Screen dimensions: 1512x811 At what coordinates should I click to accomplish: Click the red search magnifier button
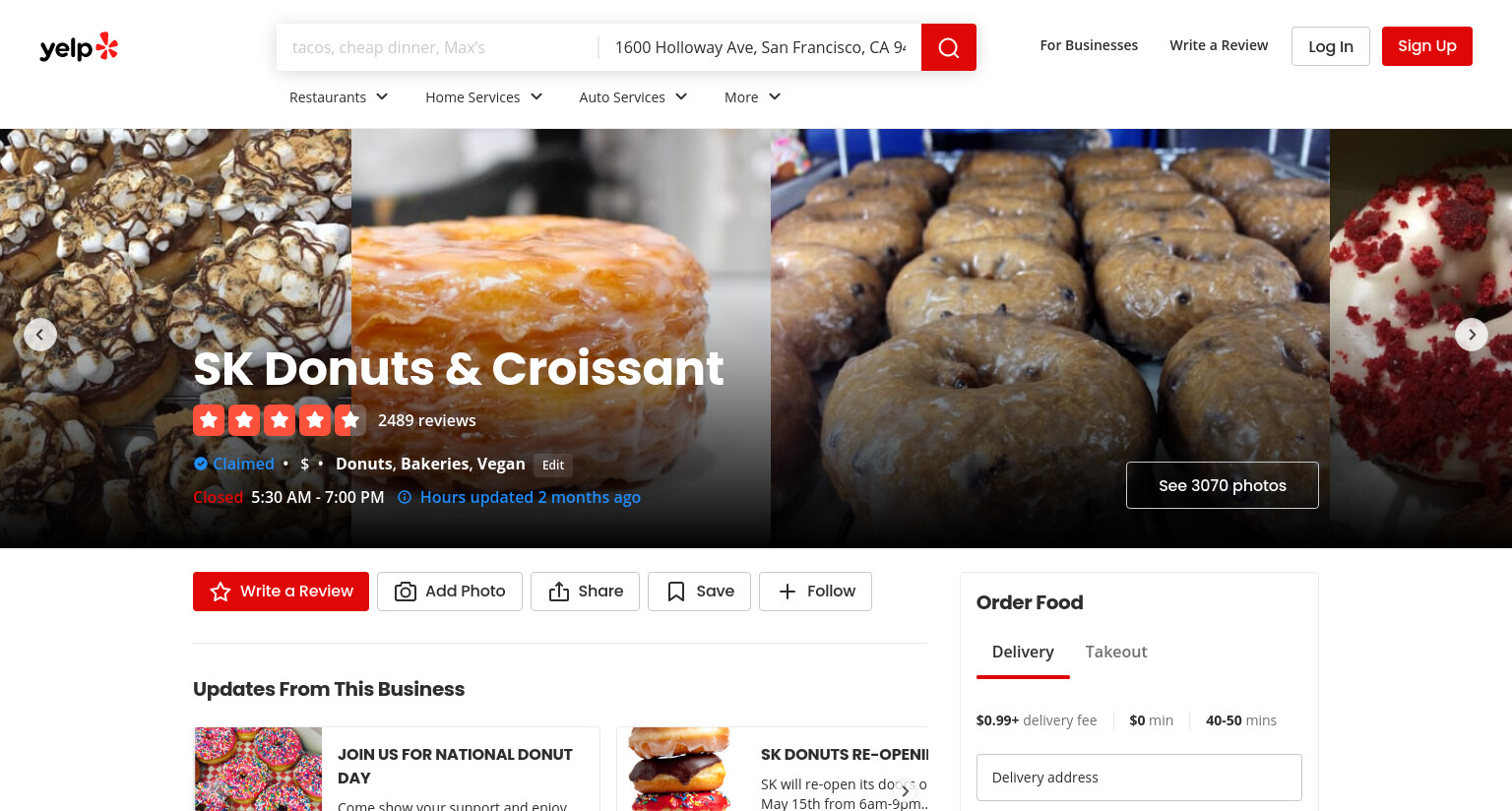948,47
